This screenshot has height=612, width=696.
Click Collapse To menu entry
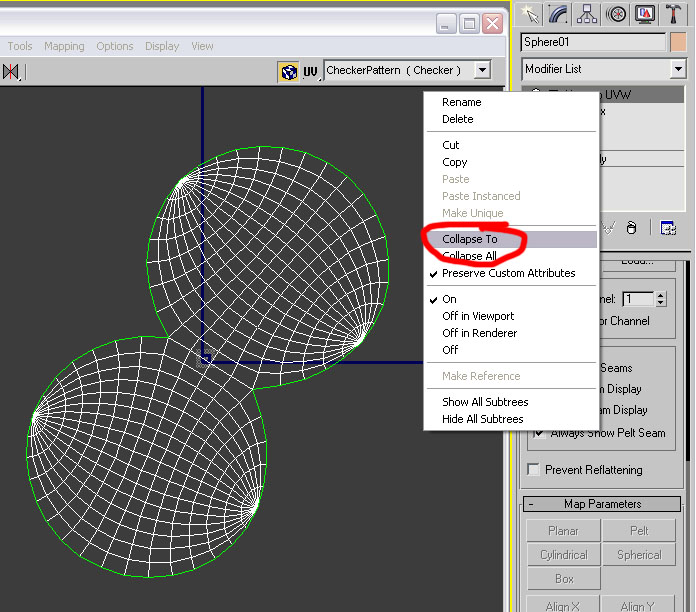tap(510, 239)
